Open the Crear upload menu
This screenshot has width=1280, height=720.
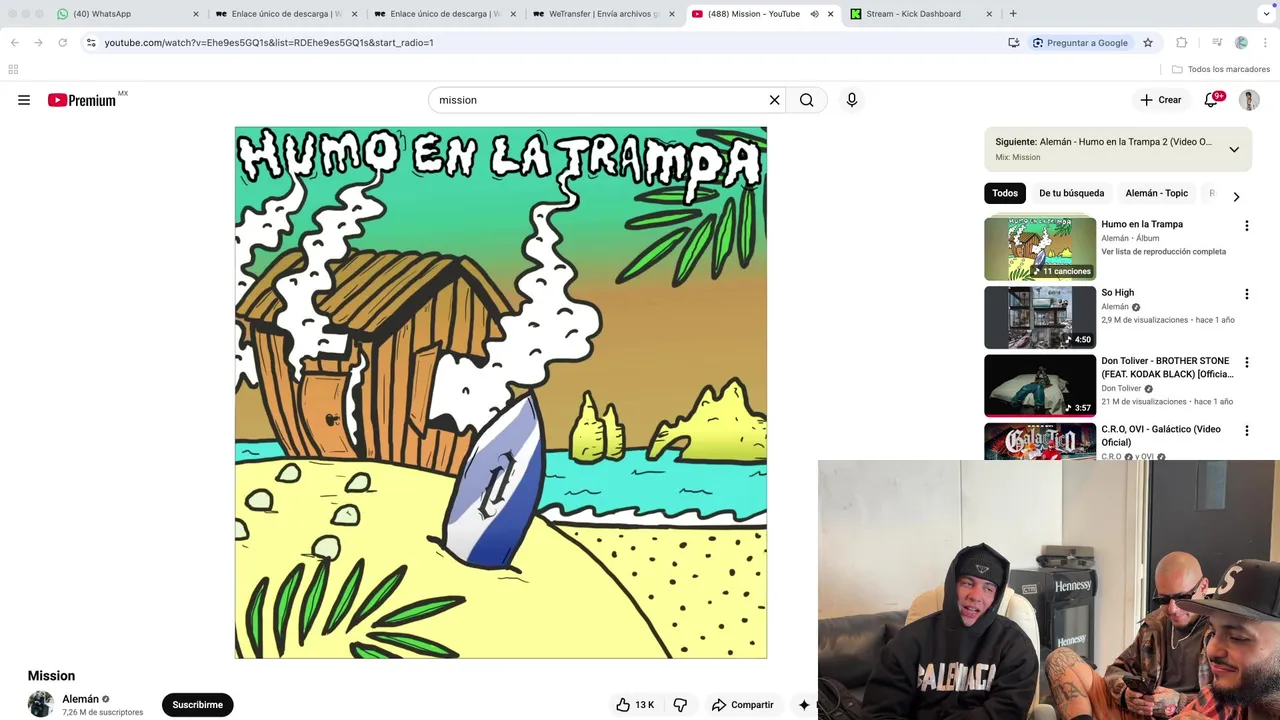[1161, 100]
